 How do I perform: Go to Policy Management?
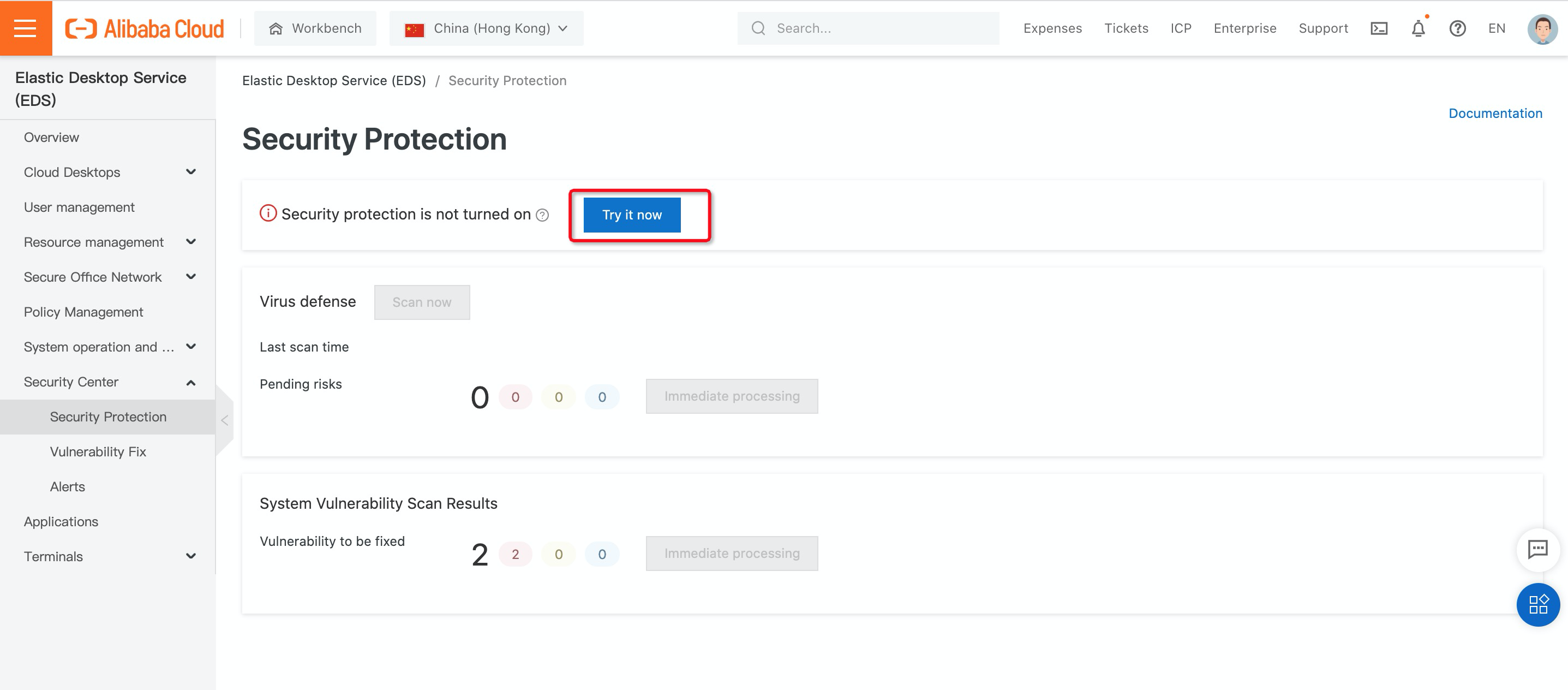tap(83, 312)
